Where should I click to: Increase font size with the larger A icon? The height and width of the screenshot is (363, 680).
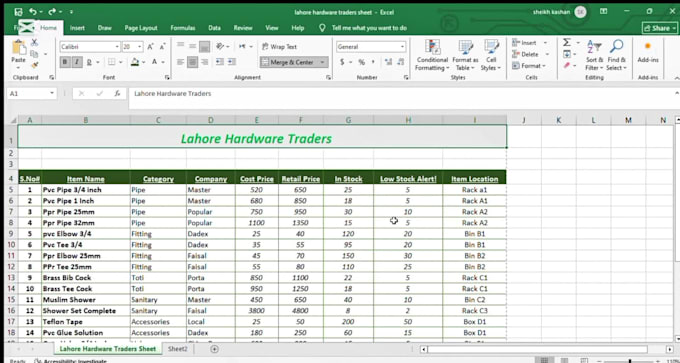pyautogui.click(x=150, y=47)
